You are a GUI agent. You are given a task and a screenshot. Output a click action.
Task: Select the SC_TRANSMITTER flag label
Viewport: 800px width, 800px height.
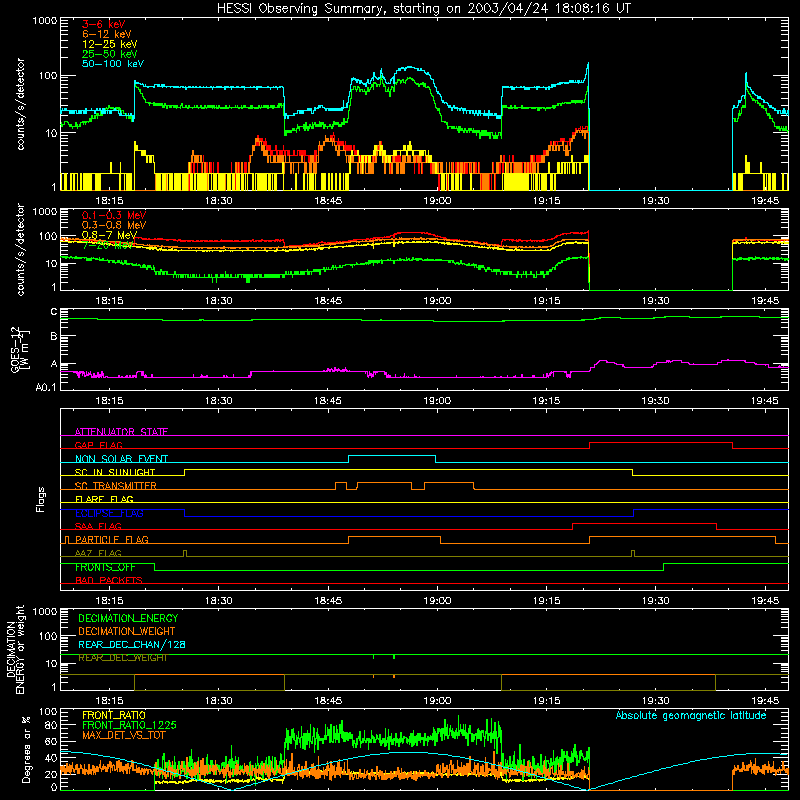pos(116,486)
